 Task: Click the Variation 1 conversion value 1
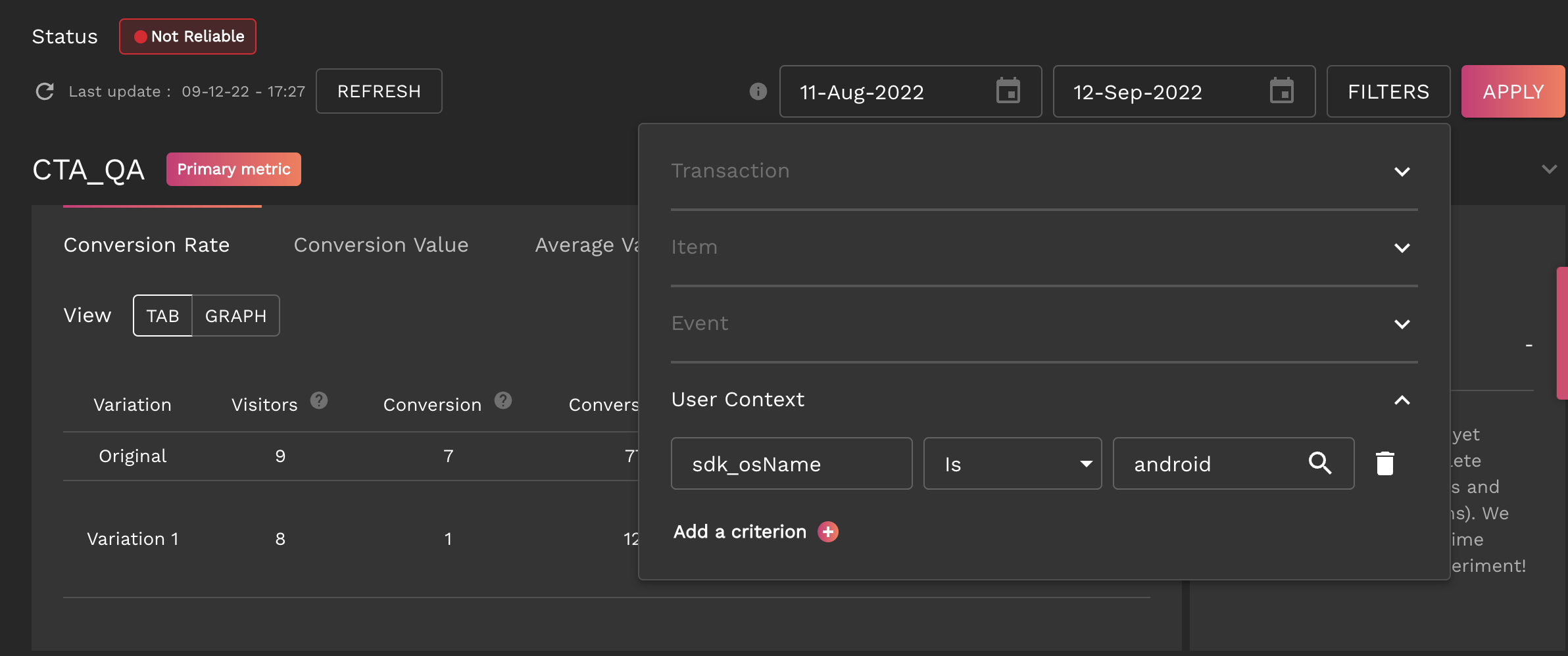pyautogui.click(x=448, y=539)
